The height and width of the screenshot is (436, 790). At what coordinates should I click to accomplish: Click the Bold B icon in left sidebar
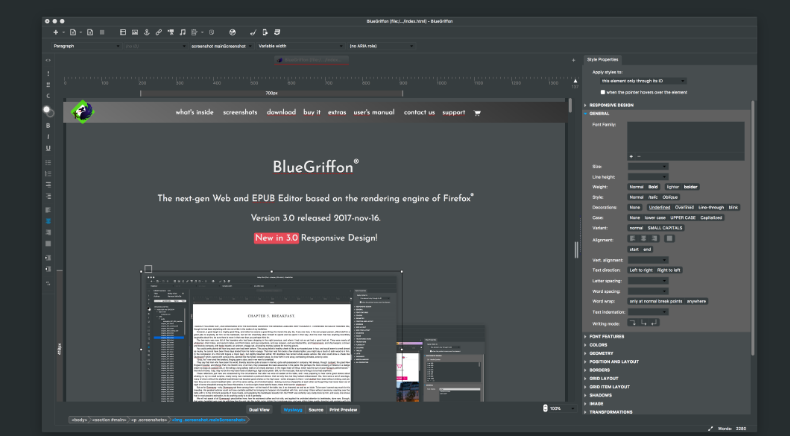click(x=48, y=126)
